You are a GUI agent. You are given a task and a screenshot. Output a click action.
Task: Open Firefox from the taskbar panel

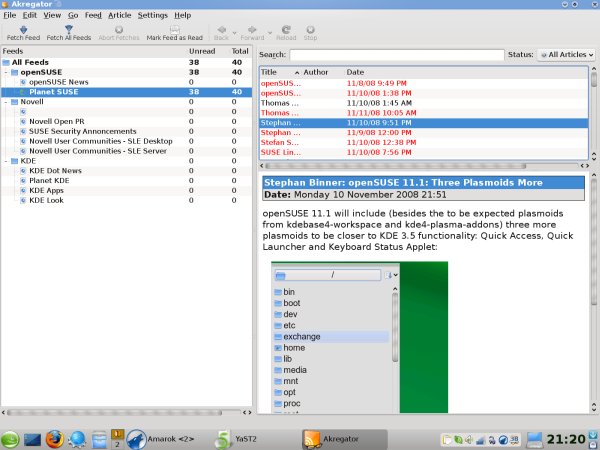(x=54, y=438)
